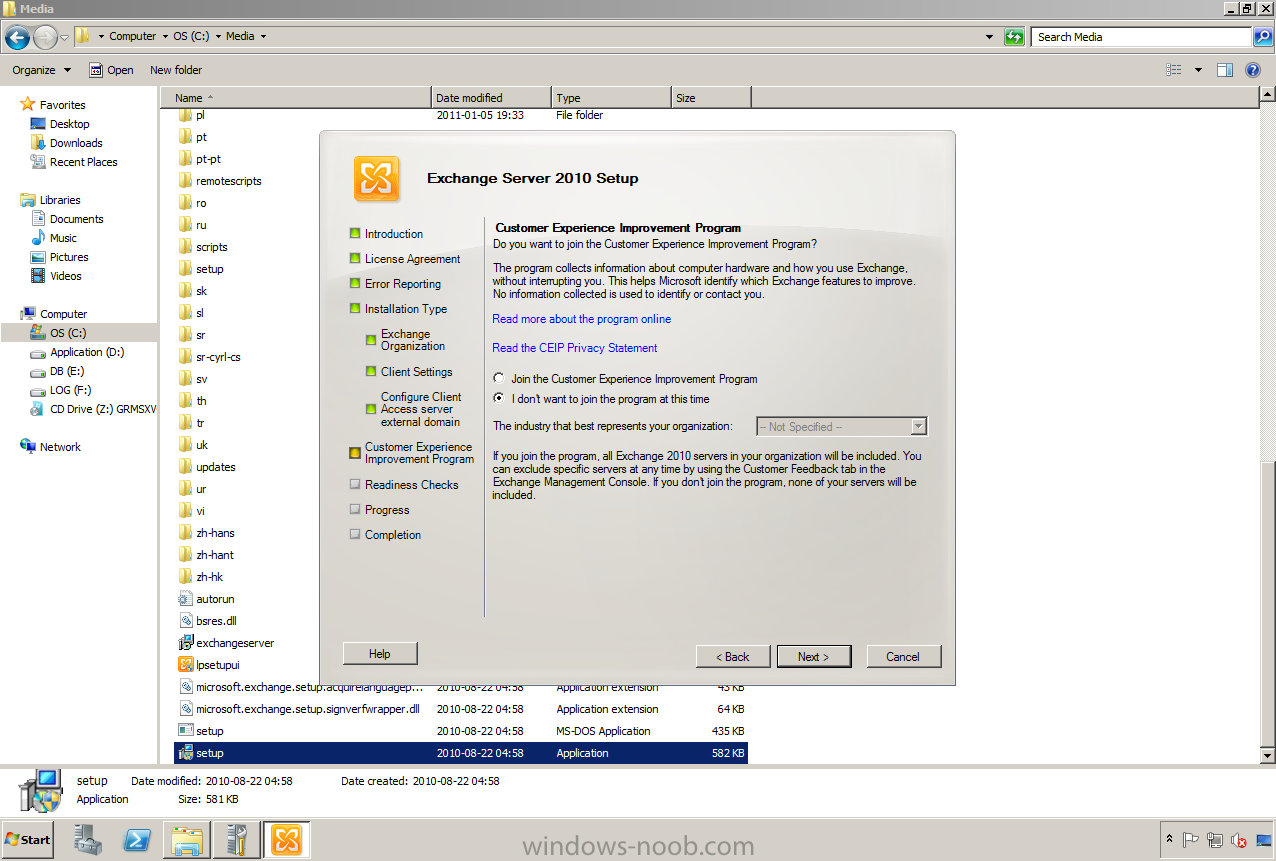Expand the address bar history dropdown
The image size is (1276, 861).
point(989,37)
